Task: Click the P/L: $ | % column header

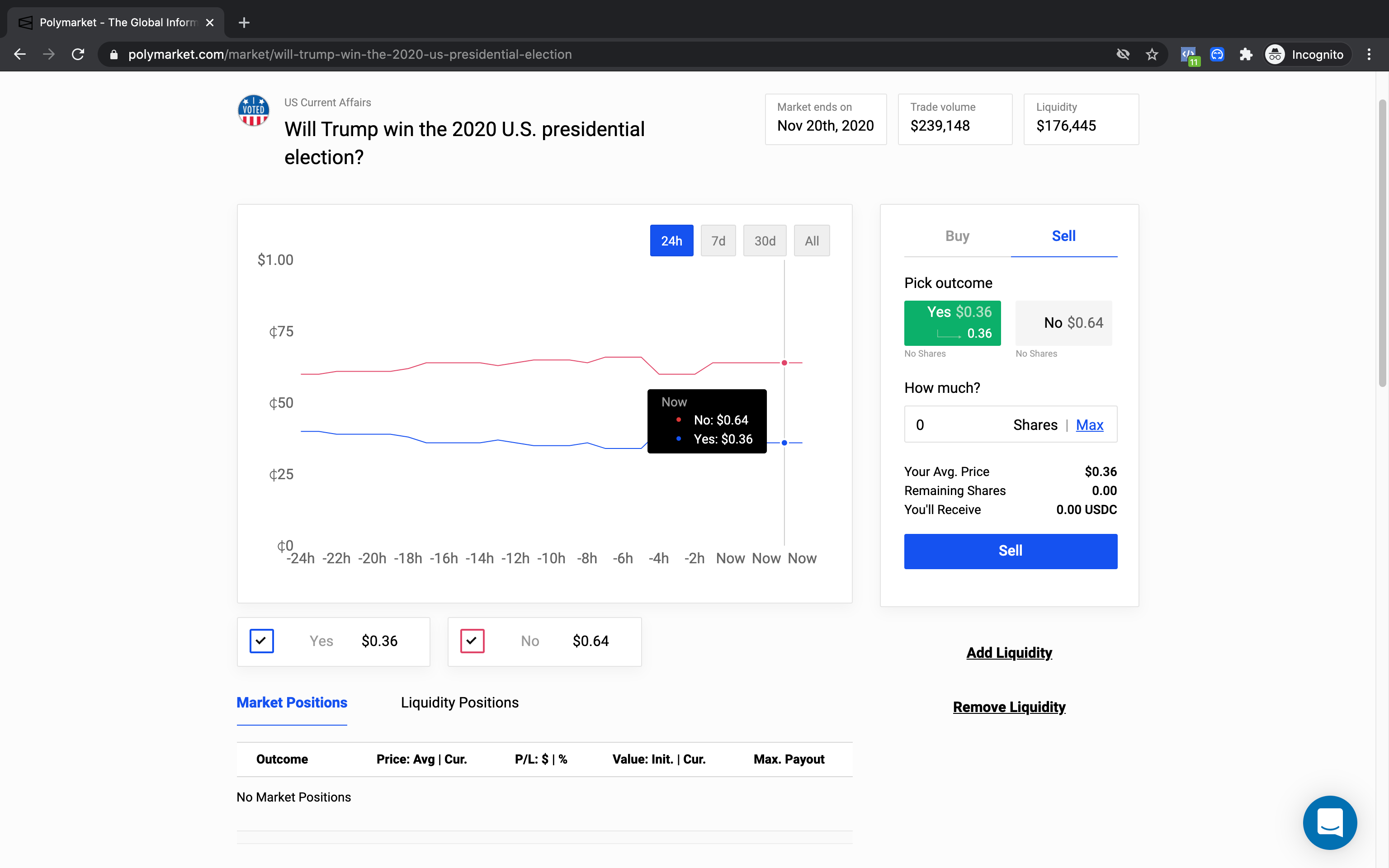Action: pyautogui.click(x=541, y=759)
